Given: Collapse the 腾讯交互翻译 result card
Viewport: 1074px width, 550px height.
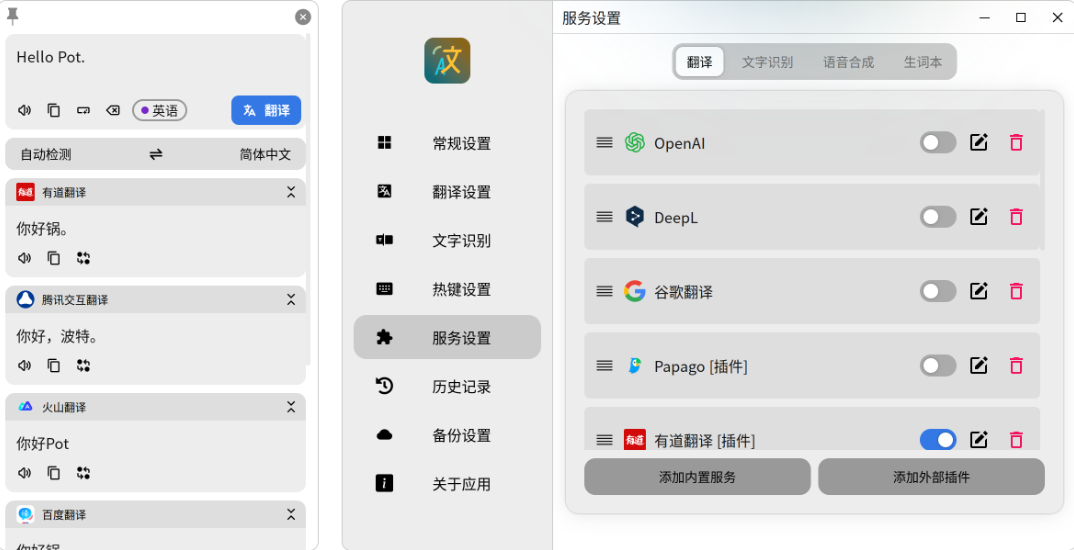Looking at the screenshot, I should point(291,299).
